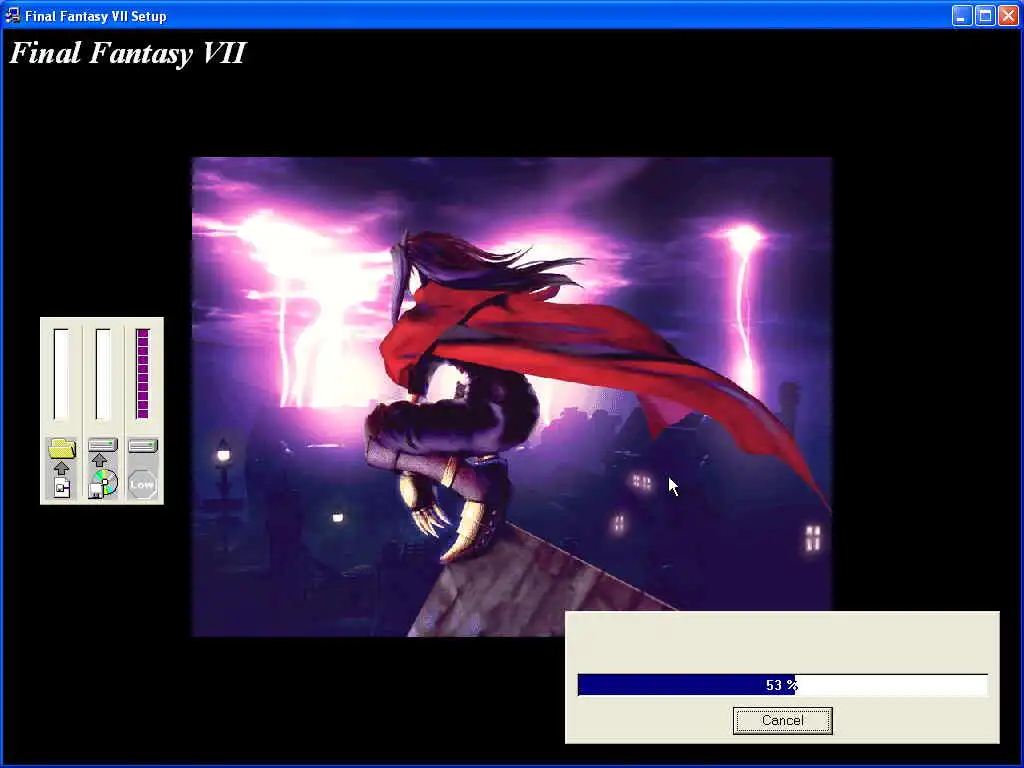
Task: Click the hard drive icon above the Low sign
Action: click(143, 445)
